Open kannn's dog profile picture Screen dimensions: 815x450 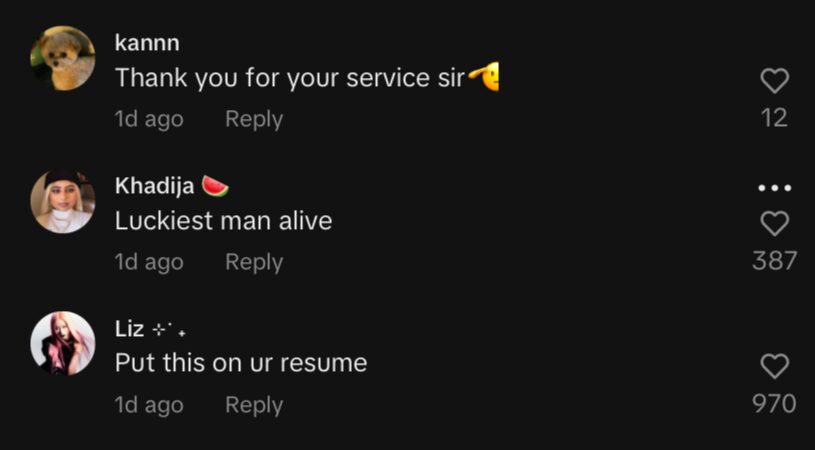click(x=63, y=58)
